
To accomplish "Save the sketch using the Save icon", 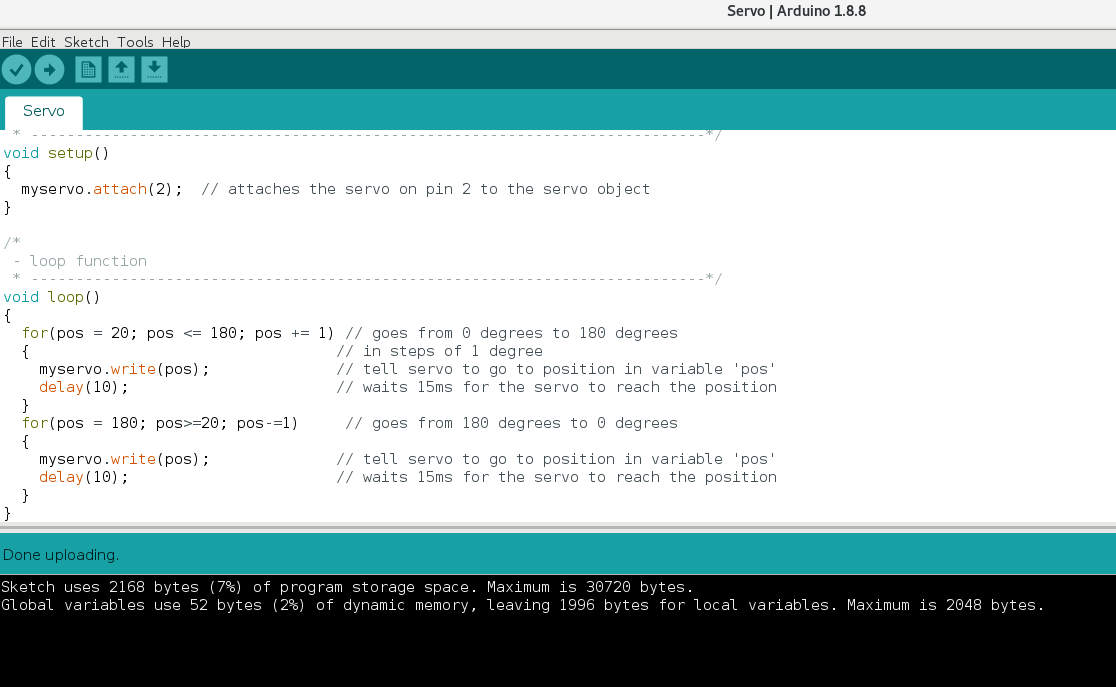I will (155, 69).
